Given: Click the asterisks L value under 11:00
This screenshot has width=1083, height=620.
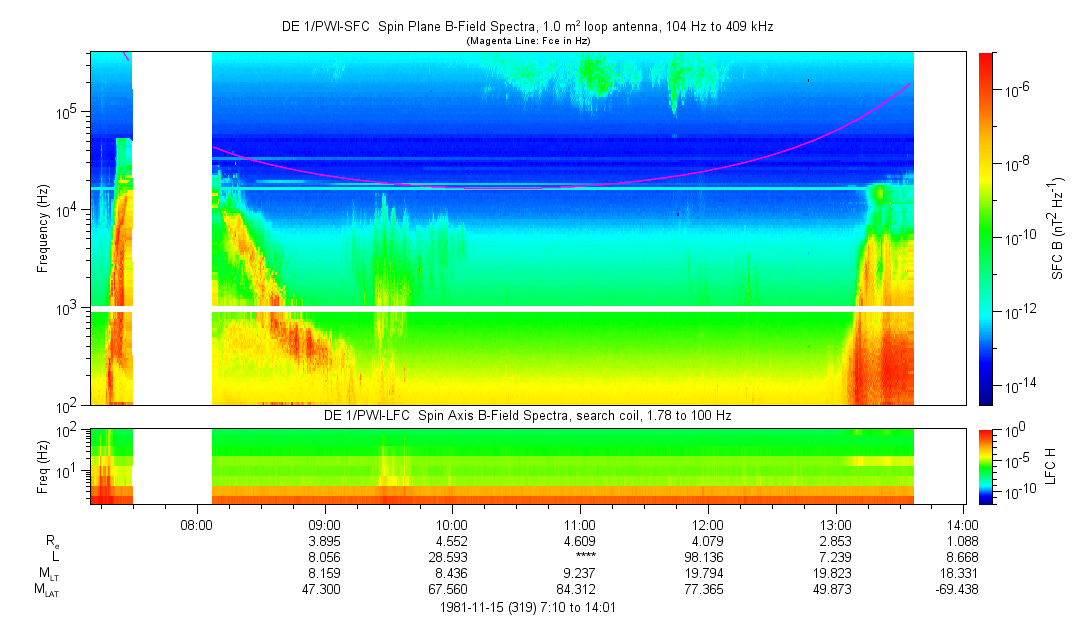Looking at the screenshot, I should 579,558.
